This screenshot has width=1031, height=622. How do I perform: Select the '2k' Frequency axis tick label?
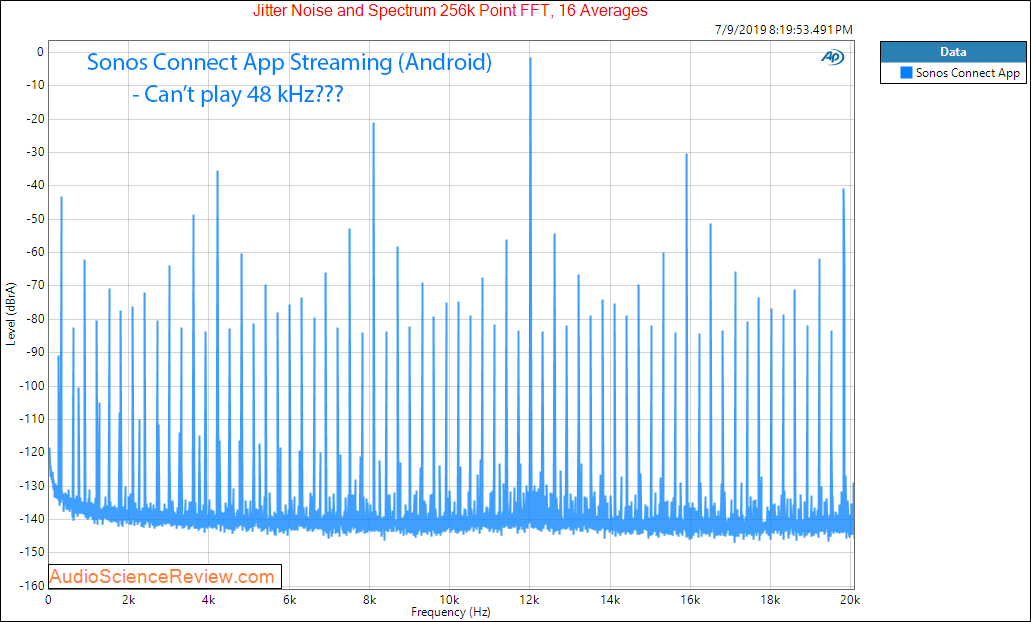pyautogui.click(x=129, y=600)
